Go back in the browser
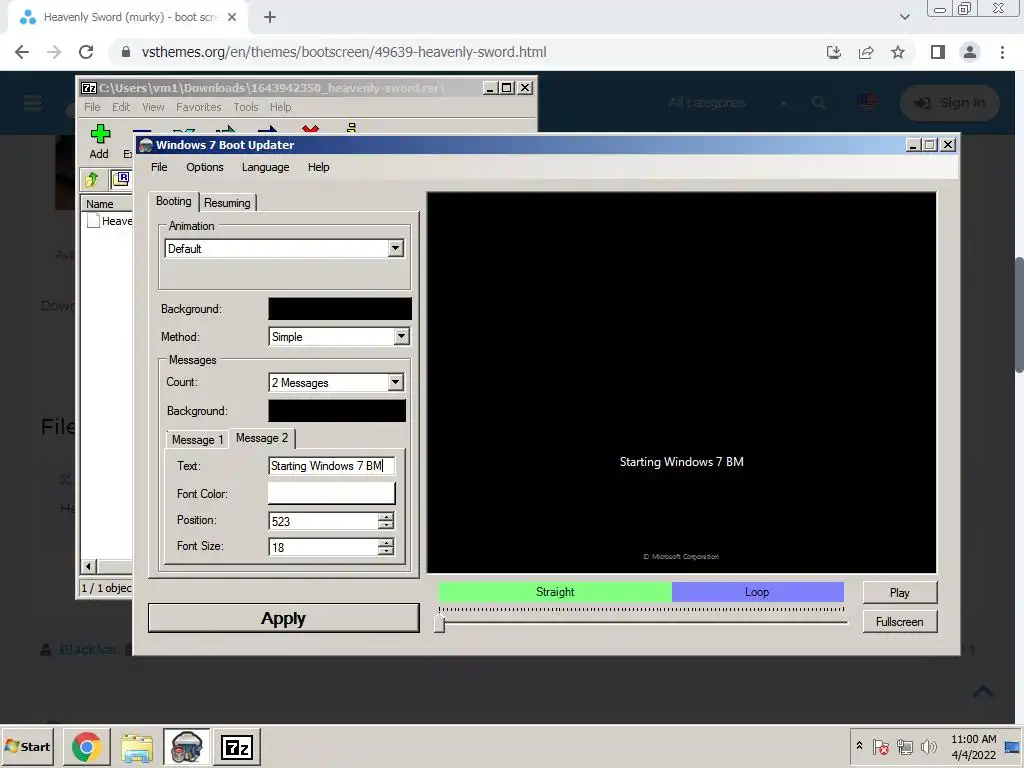Viewport: 1024px width, 768px height. pos(22,52)
